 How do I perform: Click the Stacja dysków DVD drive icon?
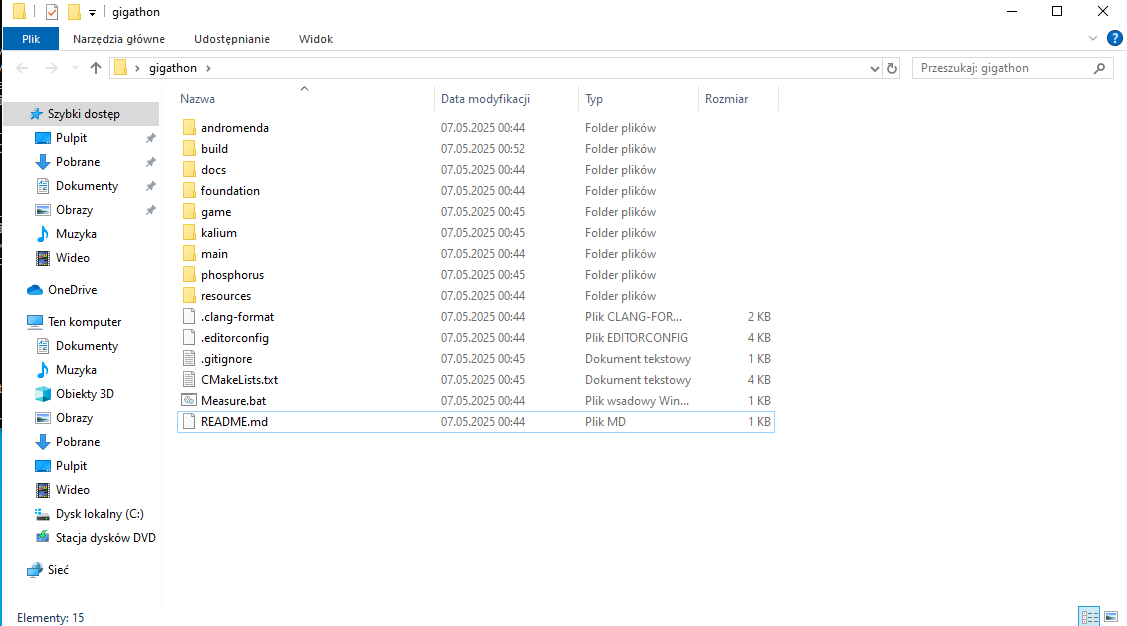(x=42, y=538)
